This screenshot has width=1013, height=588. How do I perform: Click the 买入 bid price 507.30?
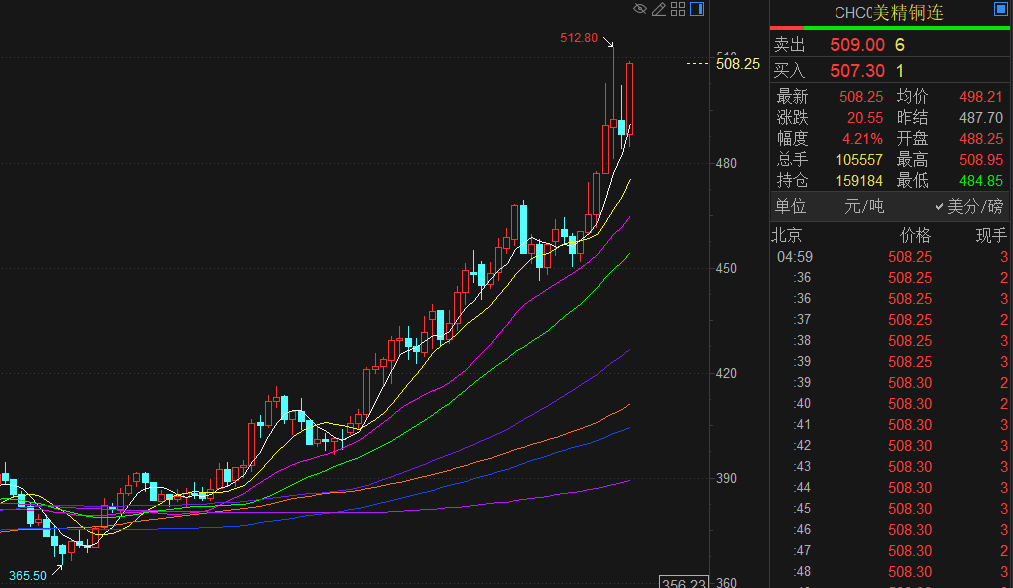857,70
